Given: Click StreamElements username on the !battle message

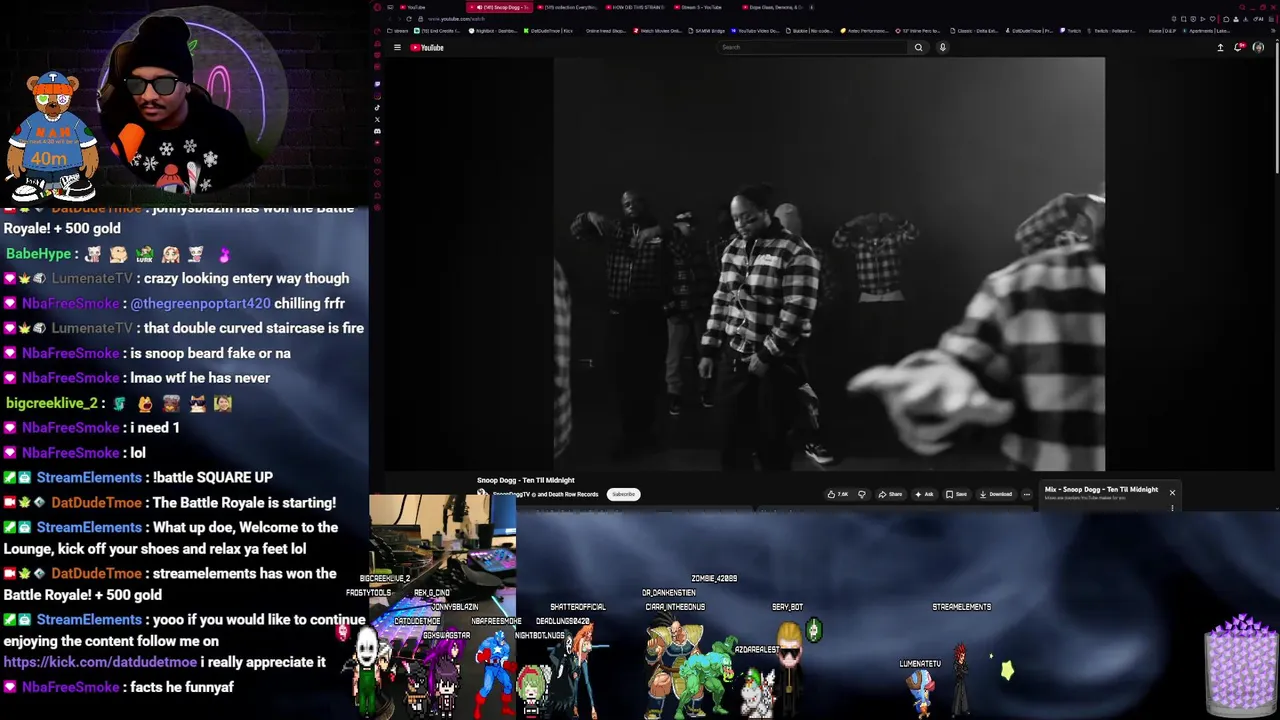Looking at the screenshot, I should tap(89, 477).
